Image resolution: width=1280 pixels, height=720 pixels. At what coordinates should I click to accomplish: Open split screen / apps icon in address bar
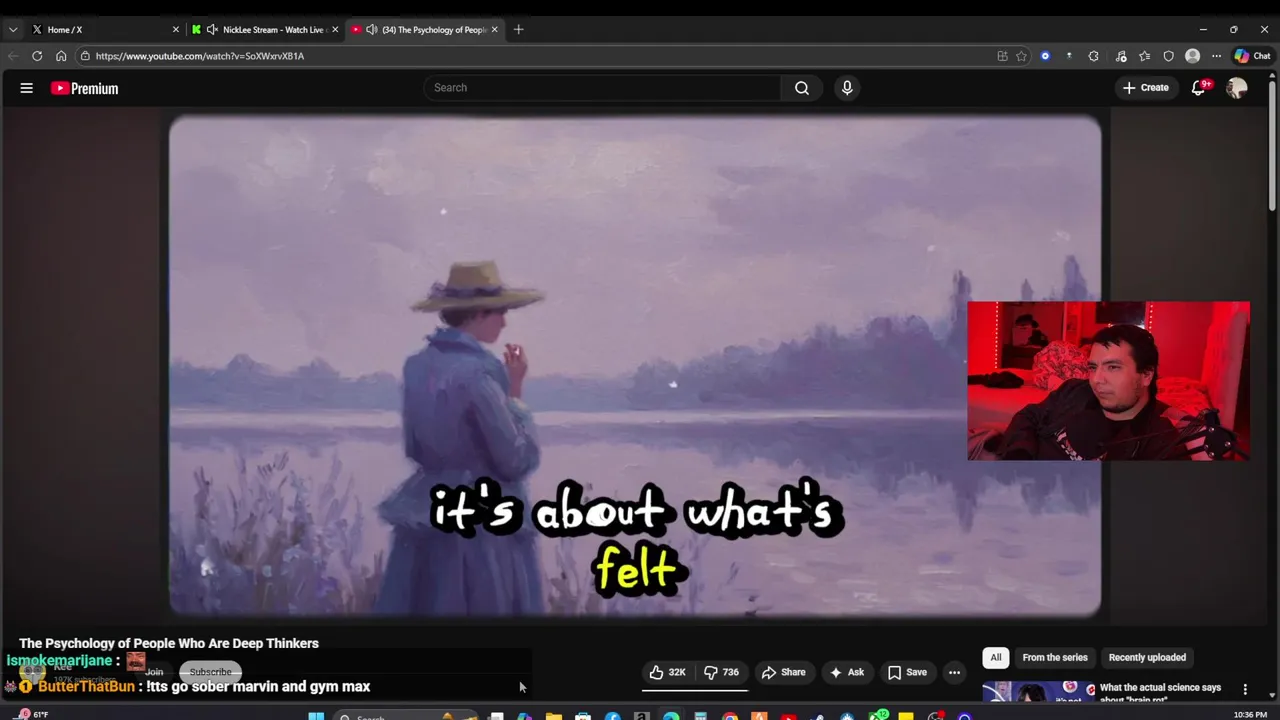(x=1002, y=56)
